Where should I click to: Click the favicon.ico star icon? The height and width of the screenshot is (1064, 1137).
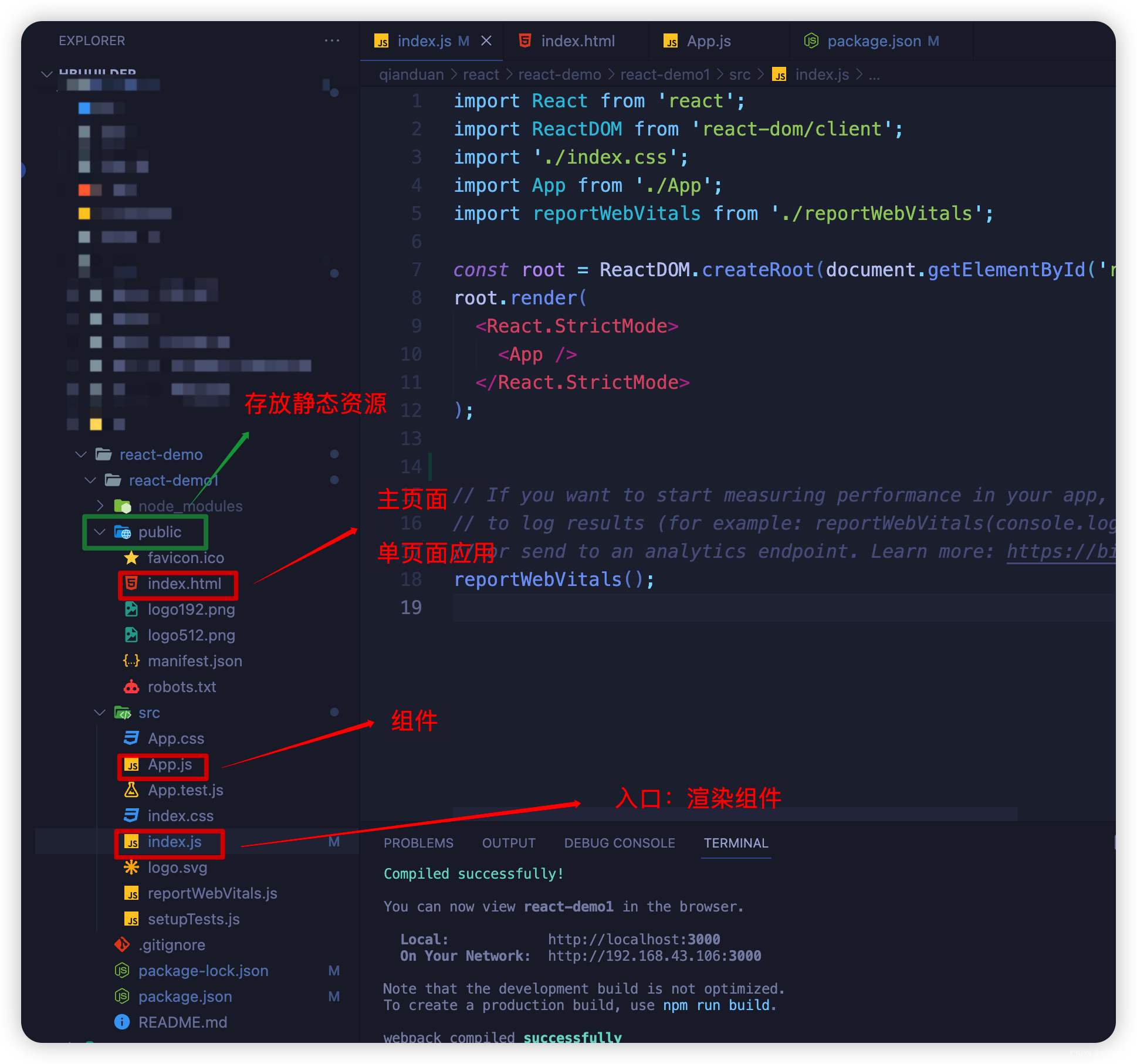click(131, 558)
